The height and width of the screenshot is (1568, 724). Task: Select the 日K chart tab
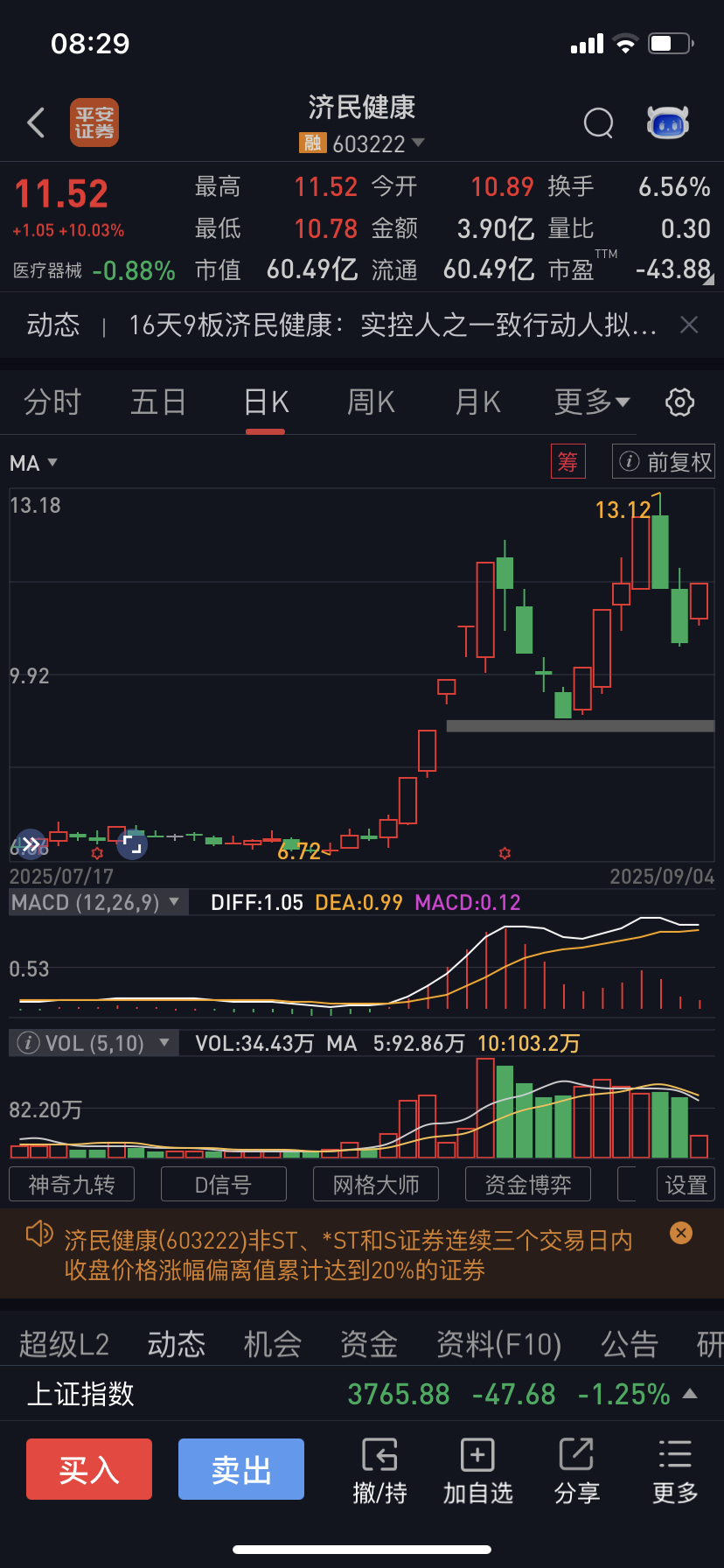click(266, 402)
